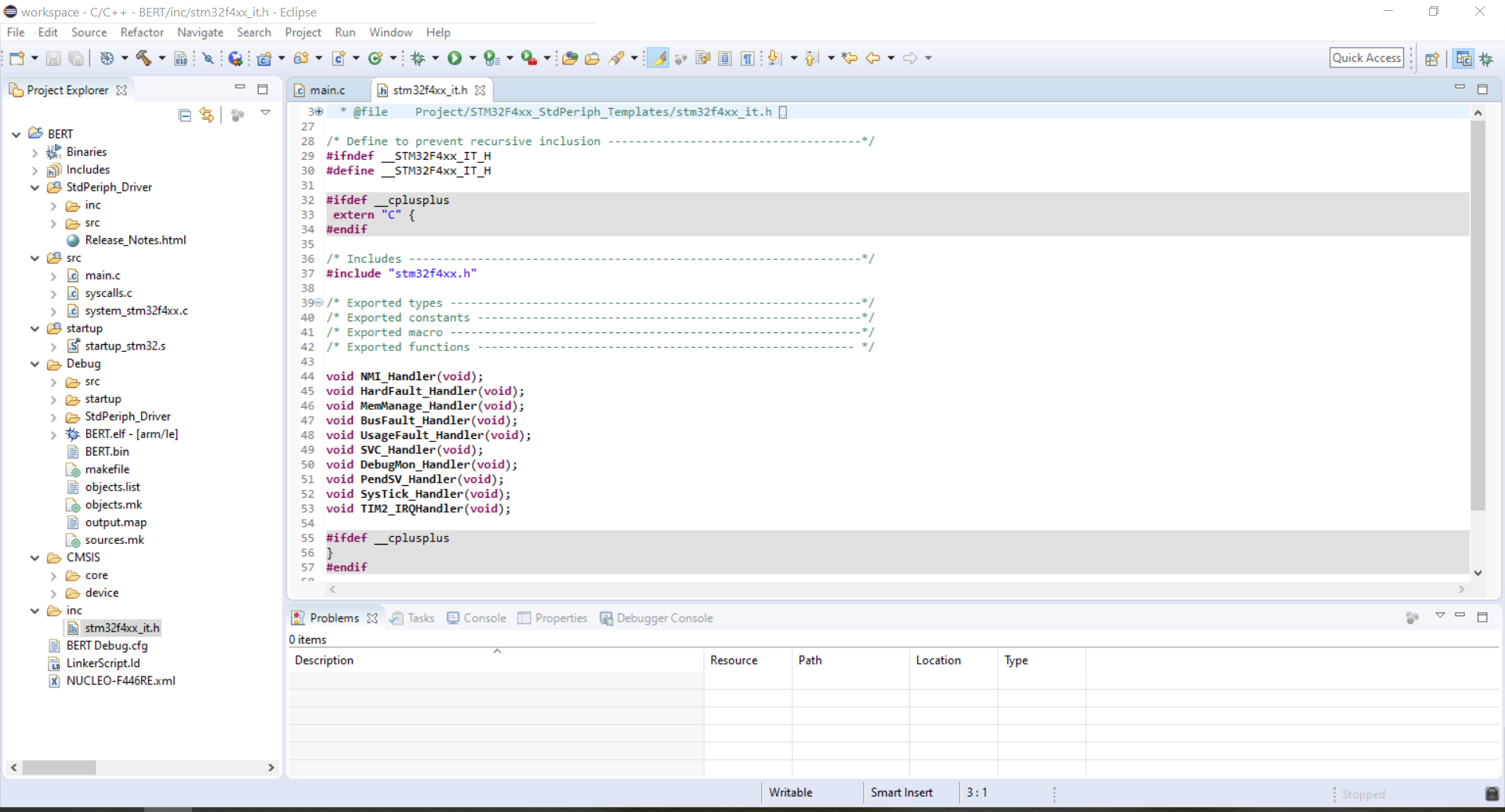1505x812 pixels.
Task: Toggle Mark Occurrences highlighter in toolbar
Action: (658, 58)
